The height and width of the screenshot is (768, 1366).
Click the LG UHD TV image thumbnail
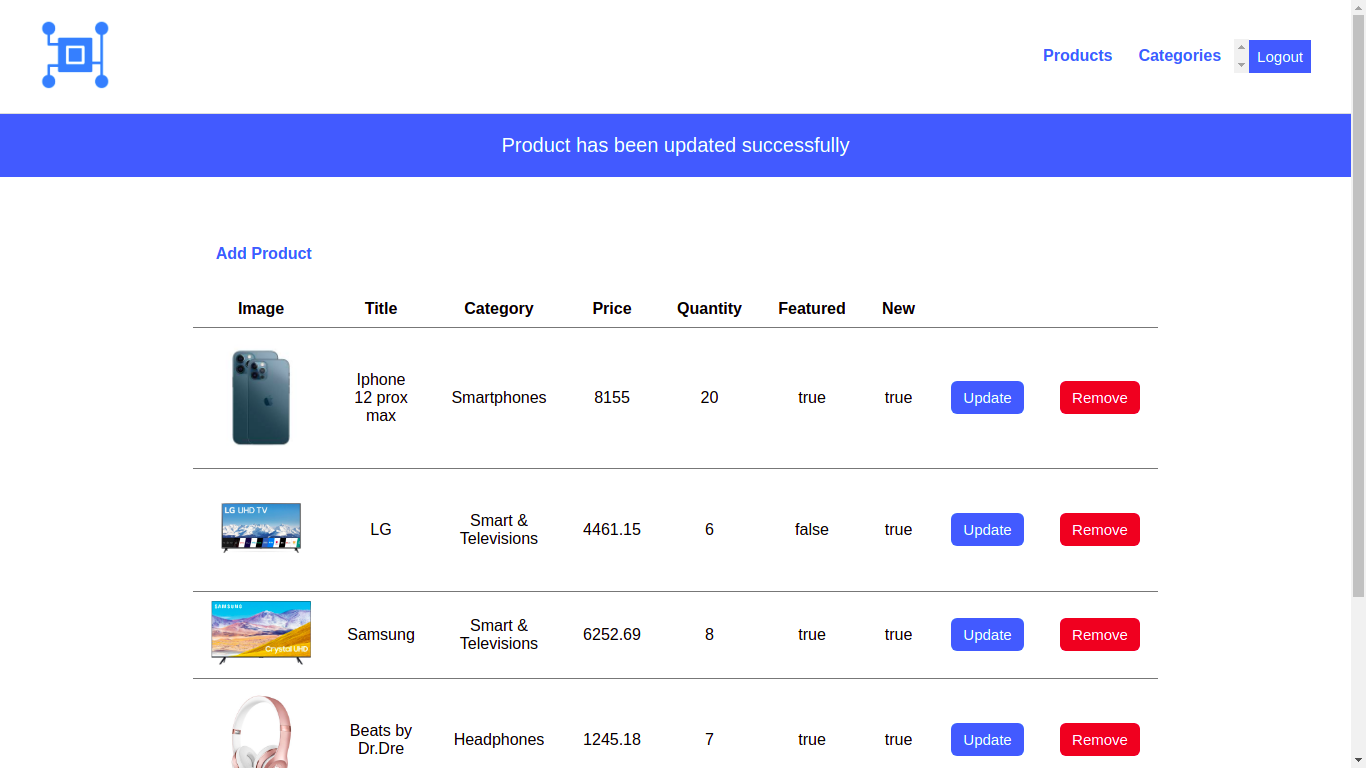coord(261,528)
